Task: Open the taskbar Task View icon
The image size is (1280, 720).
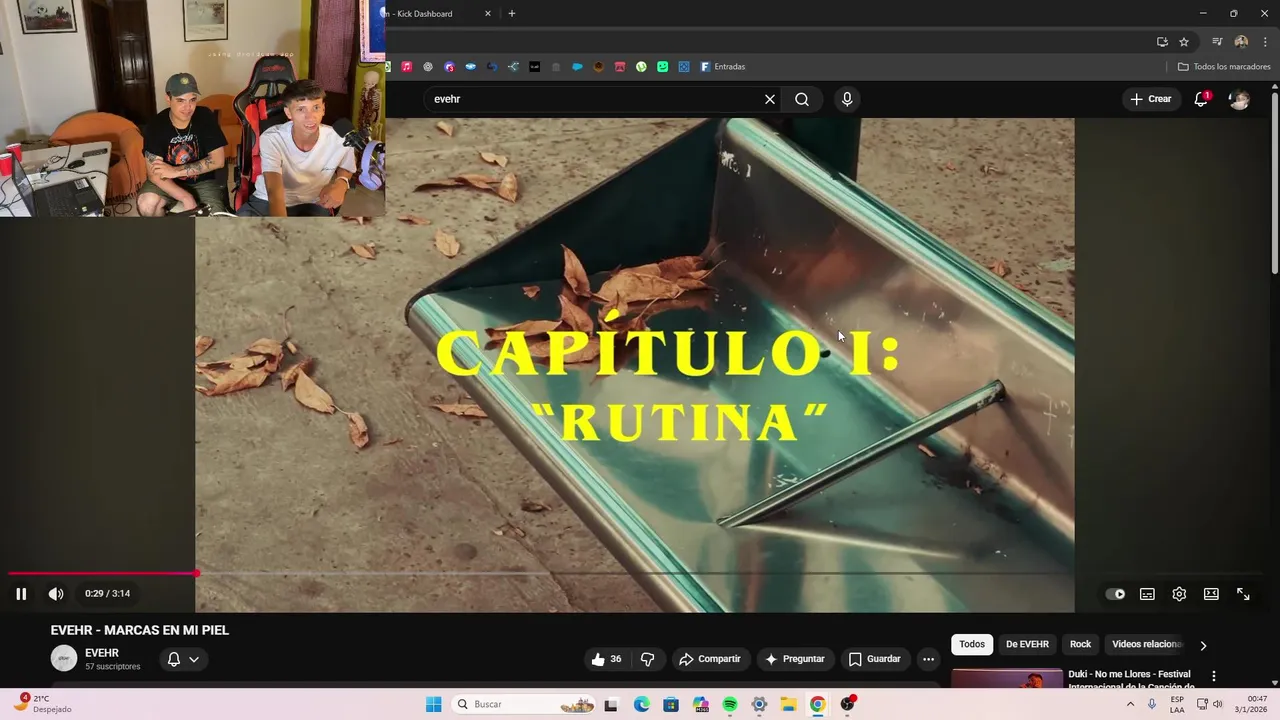Action: pos(611,704)
